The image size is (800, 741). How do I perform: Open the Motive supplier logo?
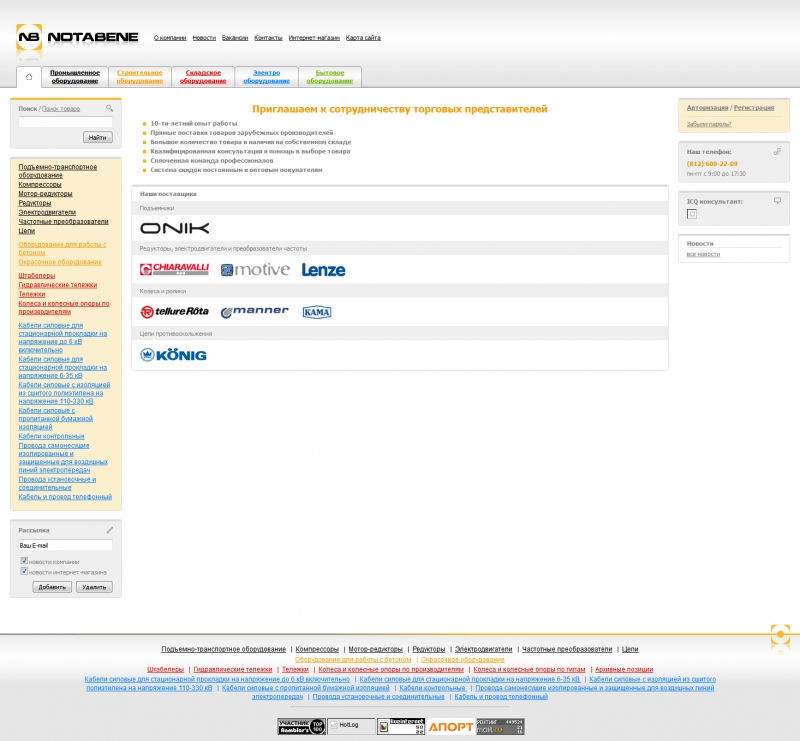coord(255,269)
